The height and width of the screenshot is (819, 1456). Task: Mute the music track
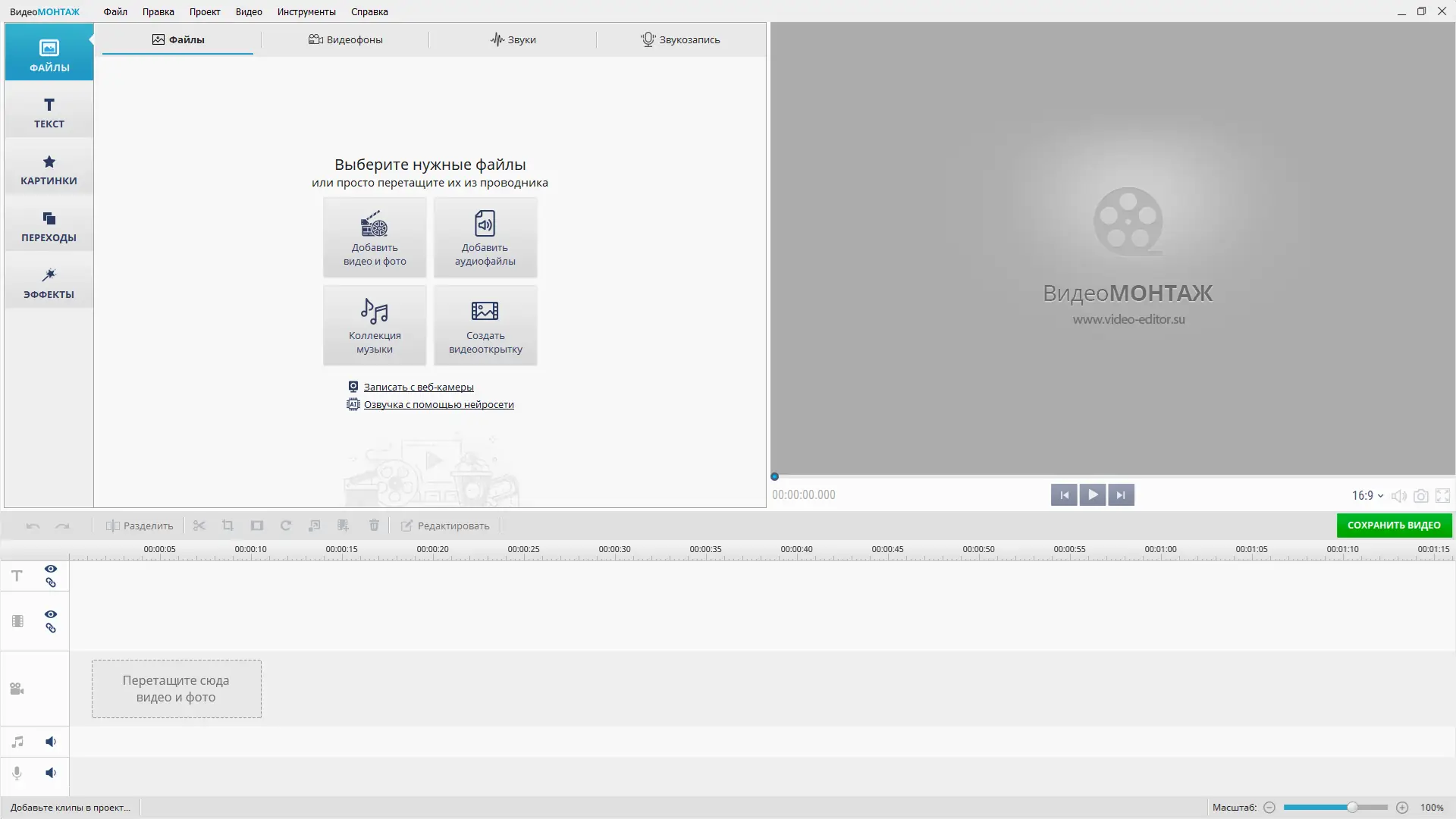point(51,742)
